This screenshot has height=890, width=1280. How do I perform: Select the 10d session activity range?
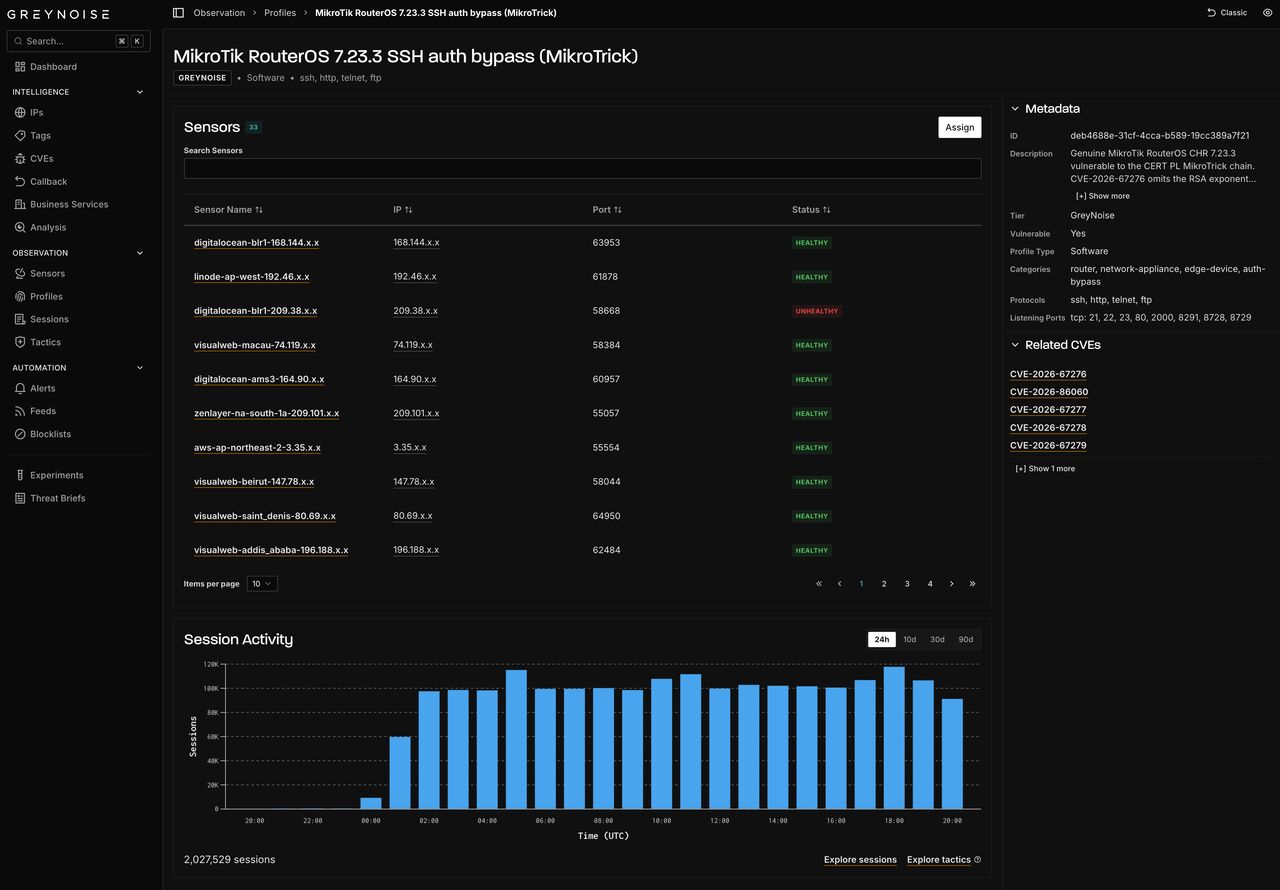(909, 639)
